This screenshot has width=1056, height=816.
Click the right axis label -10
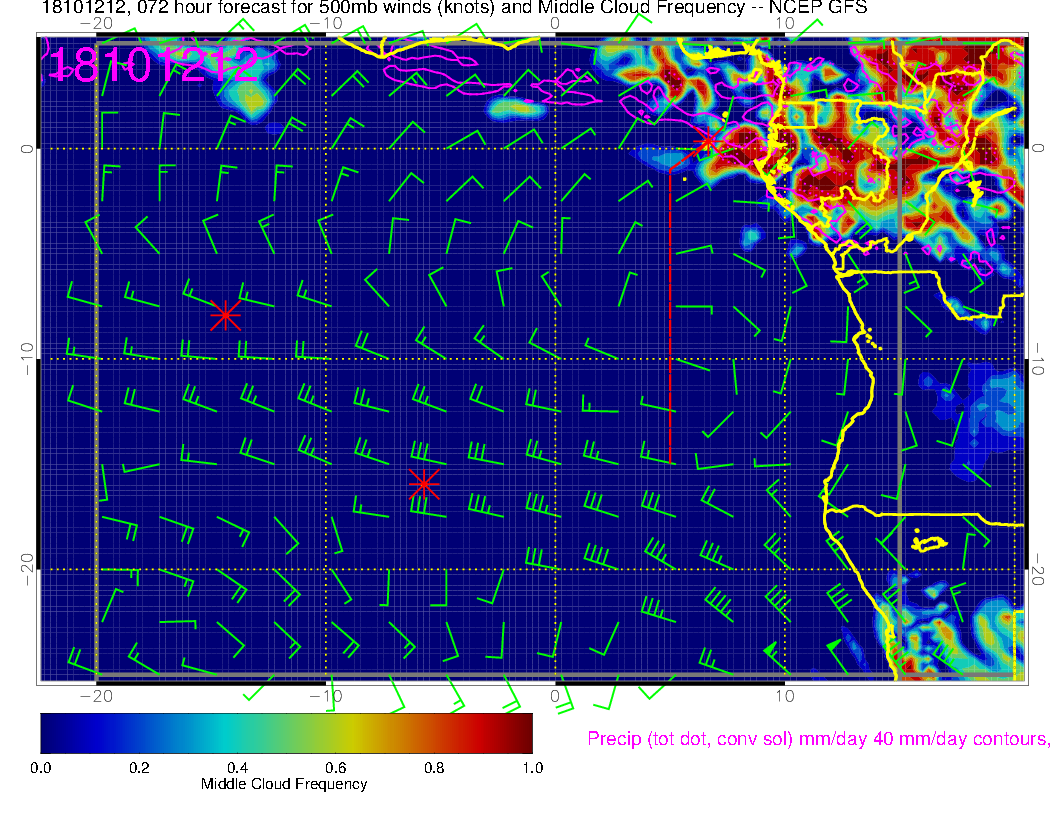tap(1038, 360)
